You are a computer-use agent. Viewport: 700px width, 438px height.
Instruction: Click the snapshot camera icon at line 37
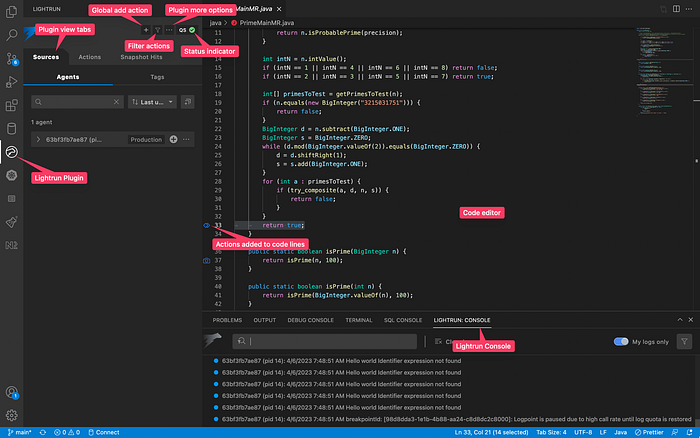(206, 260)
